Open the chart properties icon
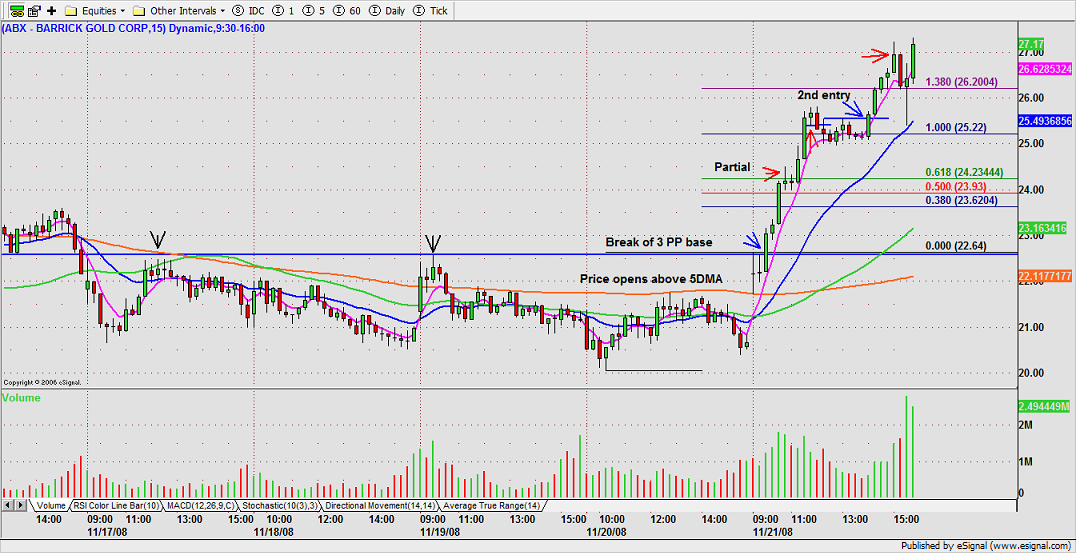This screenshot has width=1076, height=553. [x=34, y=11]
